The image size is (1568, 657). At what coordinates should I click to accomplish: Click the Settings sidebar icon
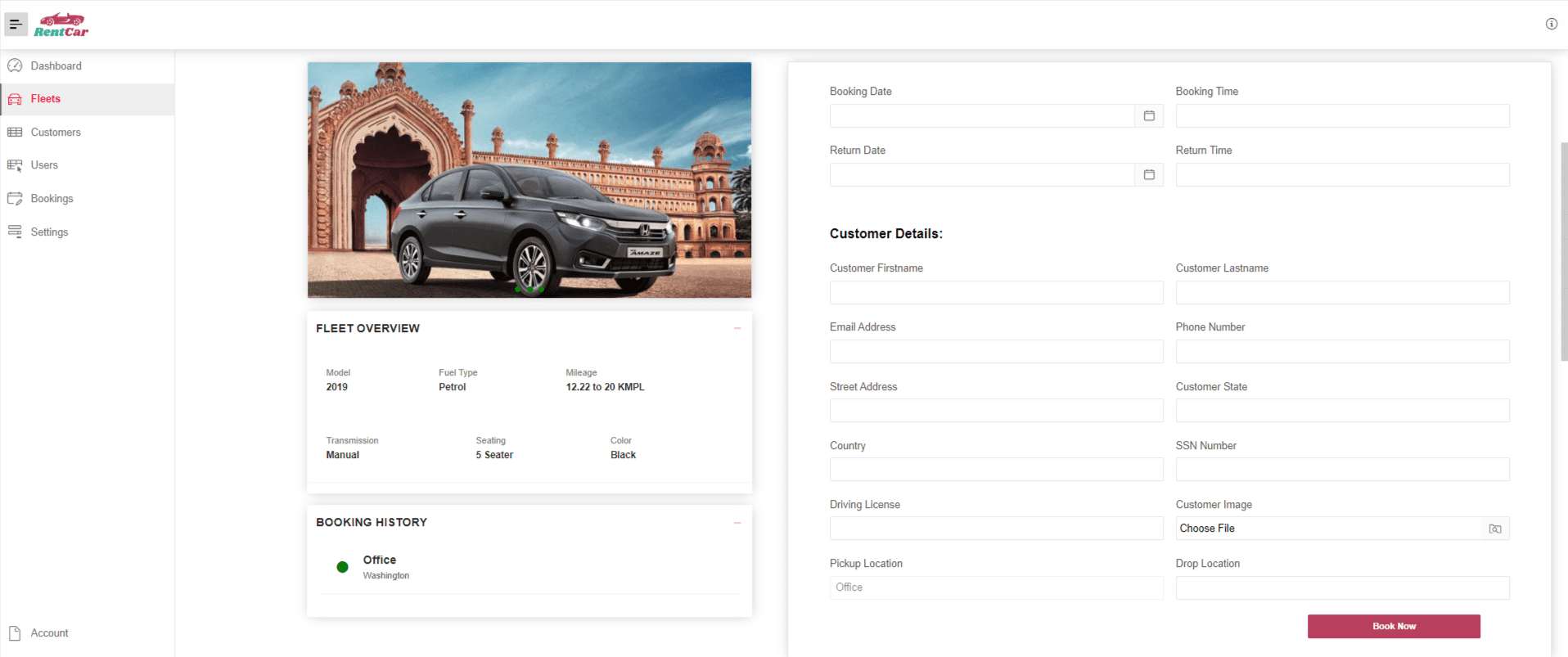pos(15,232)
